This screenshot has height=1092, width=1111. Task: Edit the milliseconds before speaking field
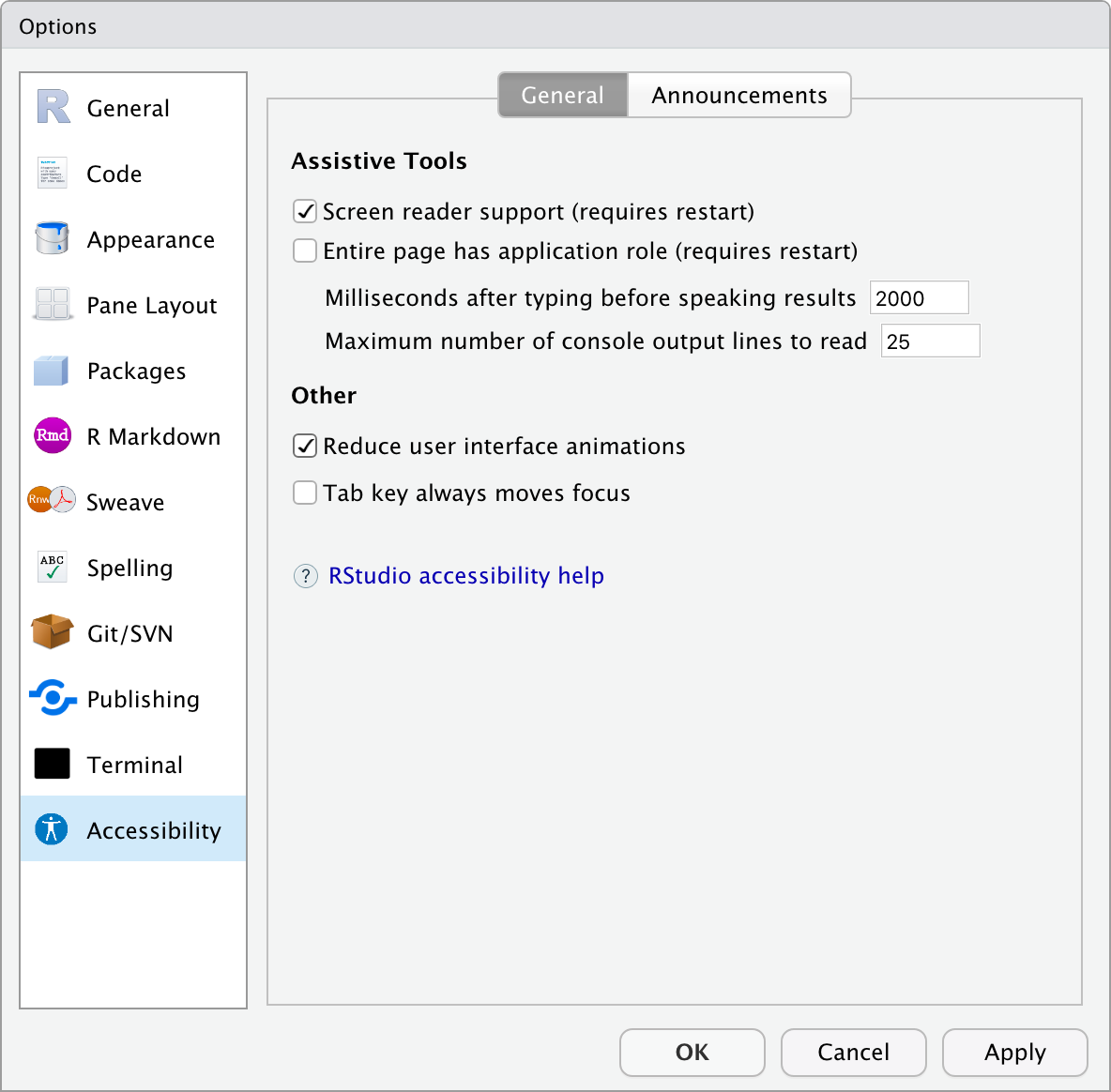[x=919, y=297]
